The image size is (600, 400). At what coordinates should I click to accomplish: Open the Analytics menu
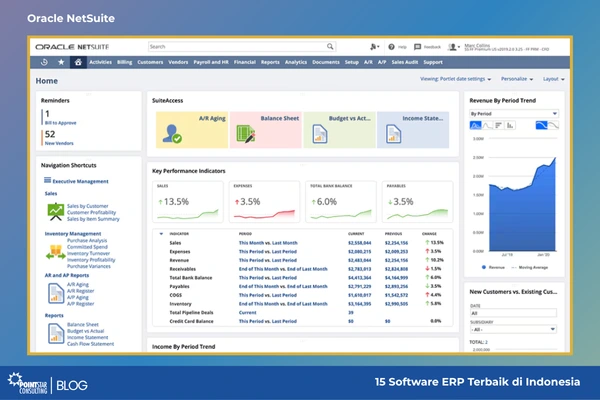point(296,62)
